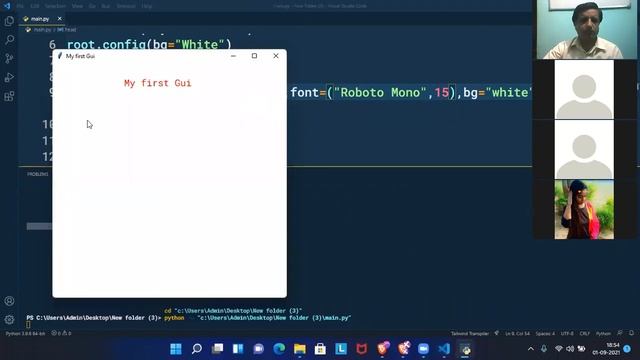This screenshot has width=640, height=360.
Task: Click the microphone tray icon
Action: [544, 349]
